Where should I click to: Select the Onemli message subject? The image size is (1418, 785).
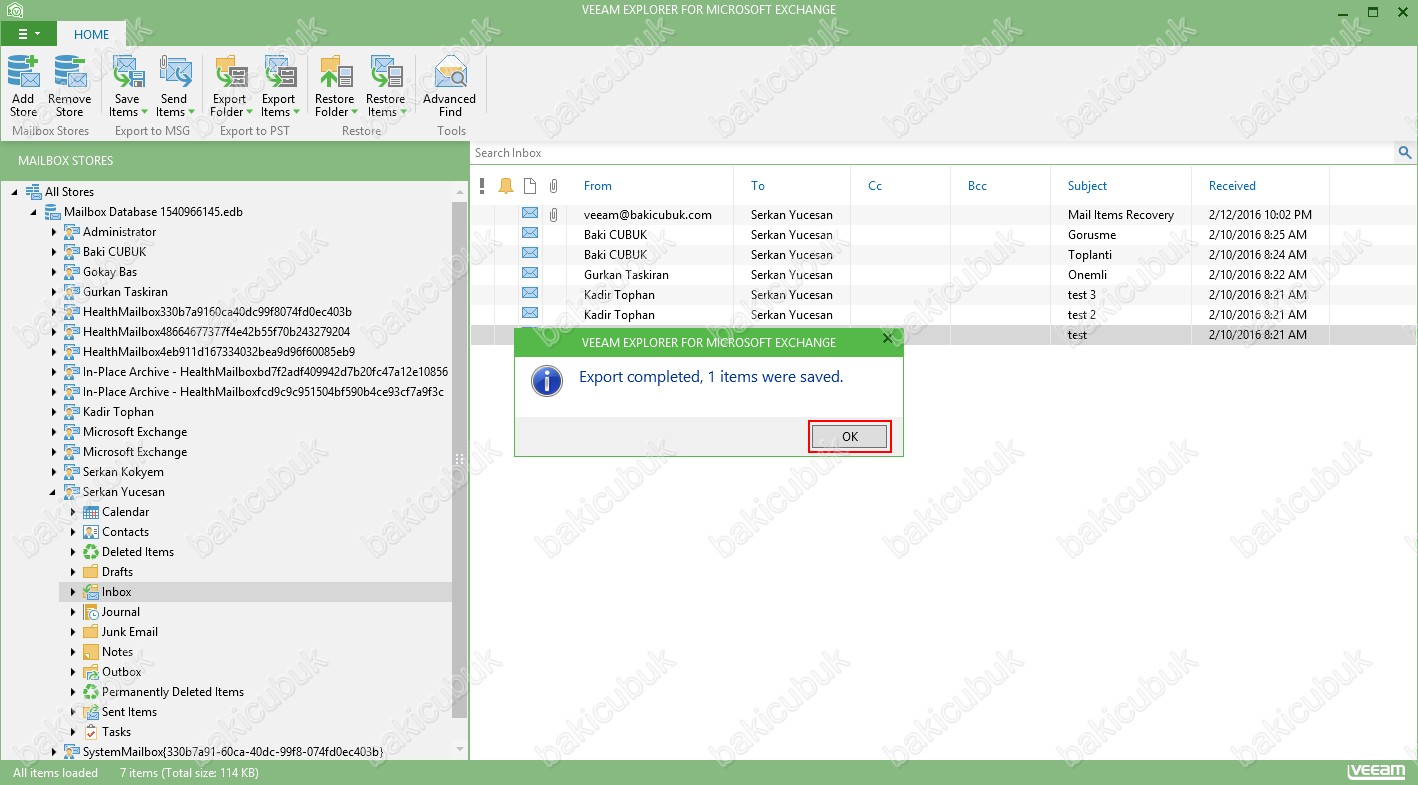(1087, 274)
